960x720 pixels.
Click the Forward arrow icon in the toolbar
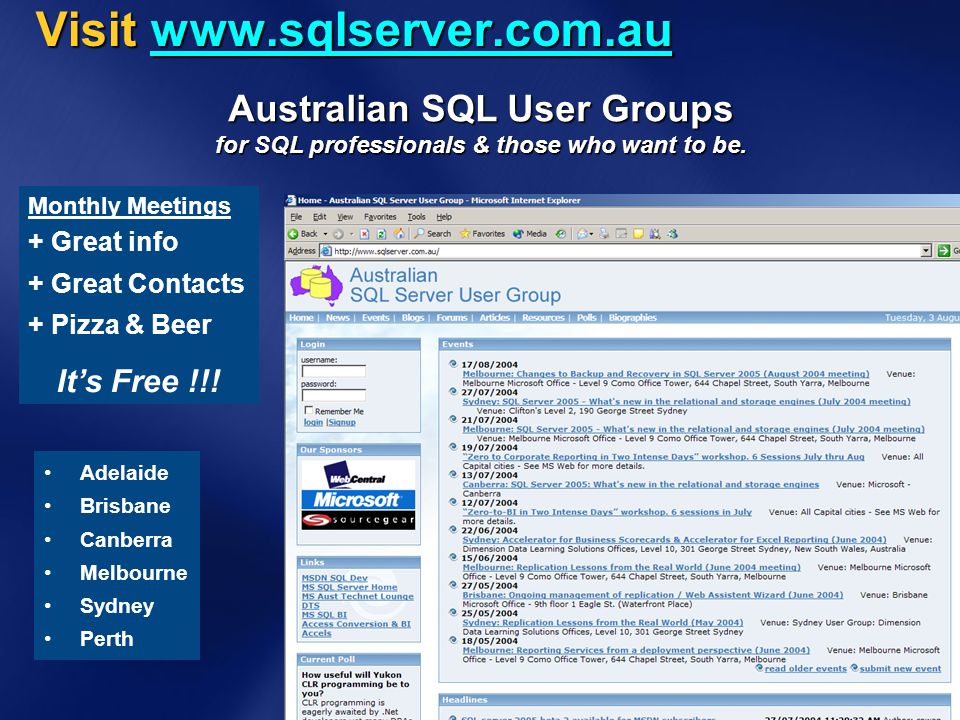click(338, 234)
